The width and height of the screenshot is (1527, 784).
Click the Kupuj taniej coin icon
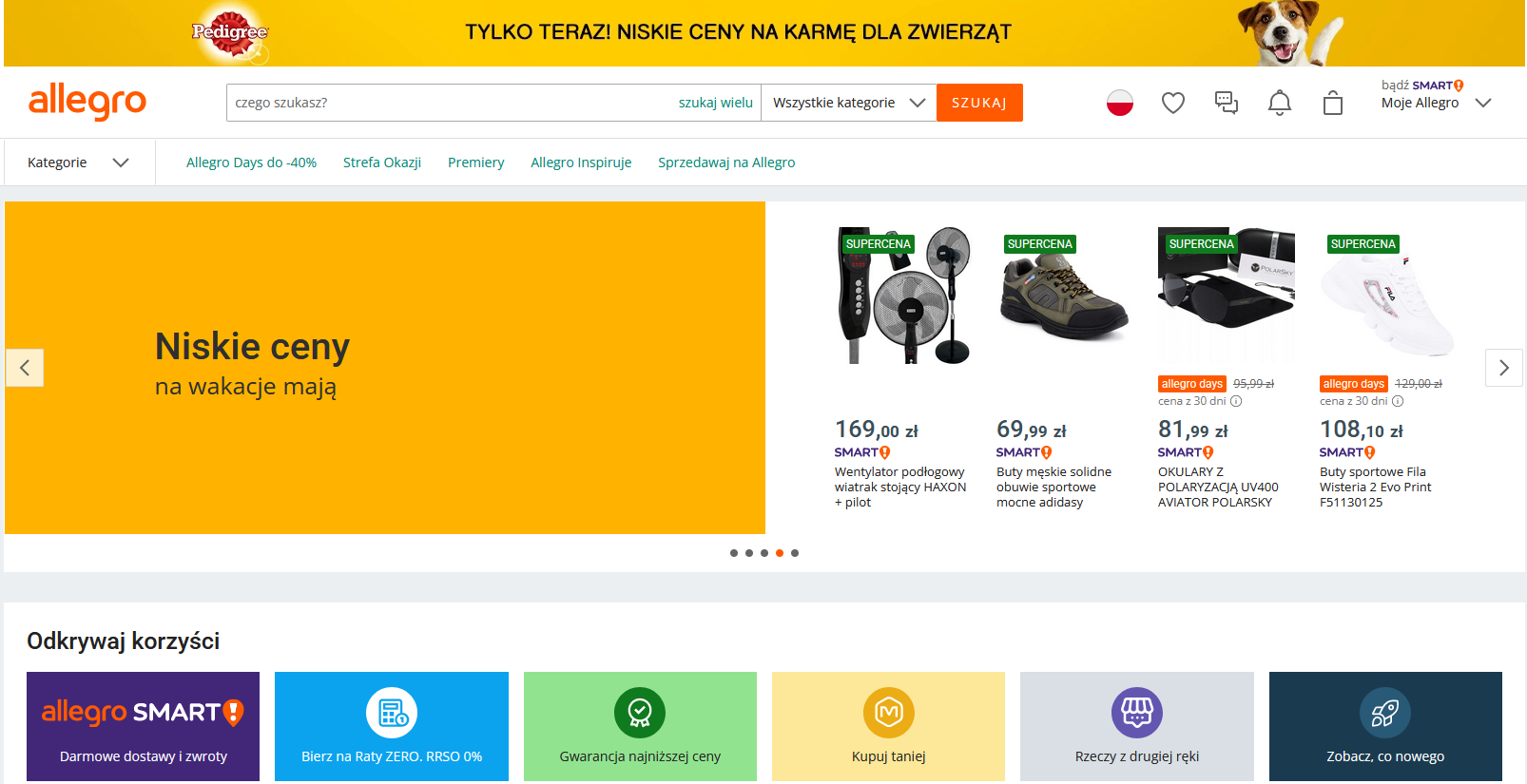click(x=889, y=713)
